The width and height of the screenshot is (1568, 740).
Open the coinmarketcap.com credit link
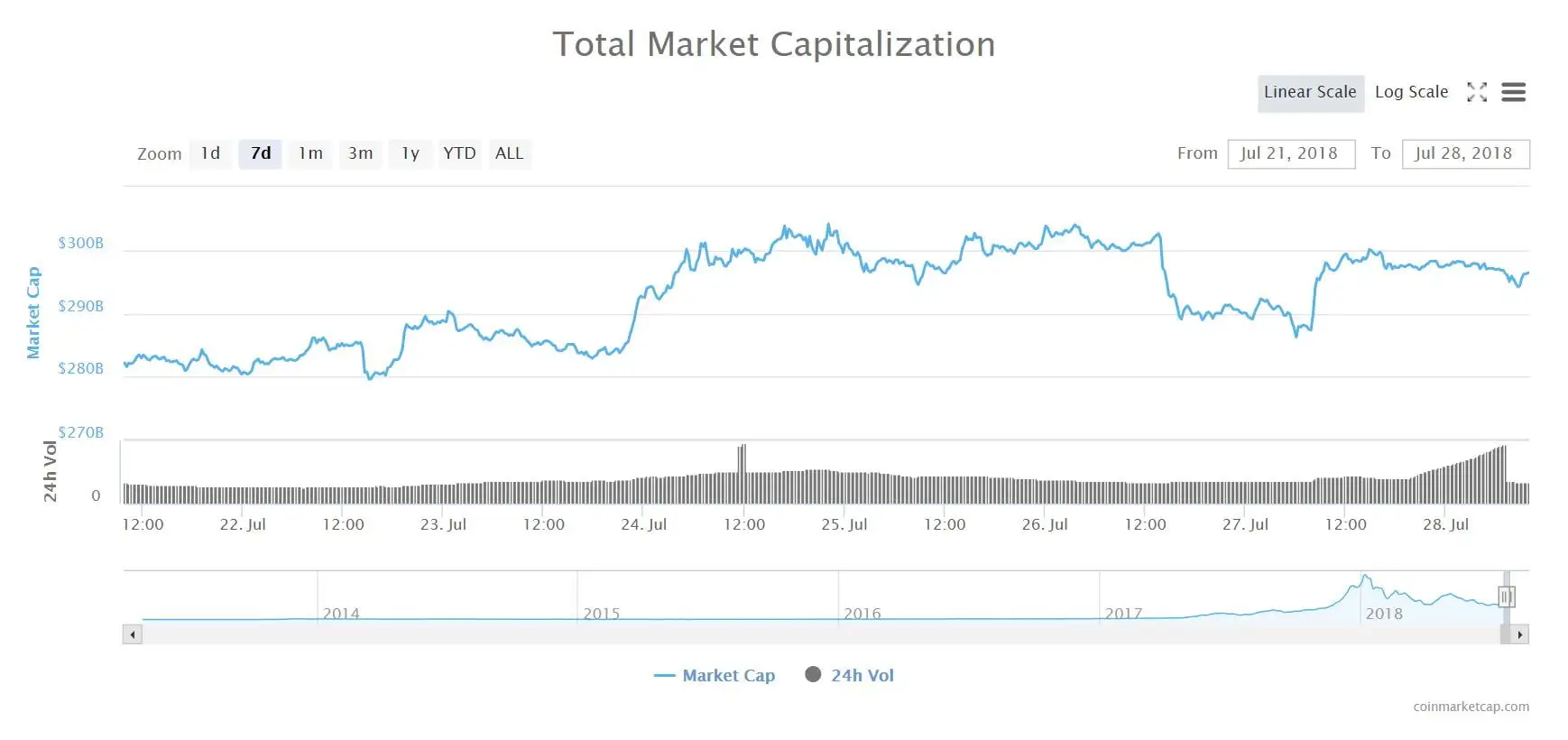point(1471,707)
